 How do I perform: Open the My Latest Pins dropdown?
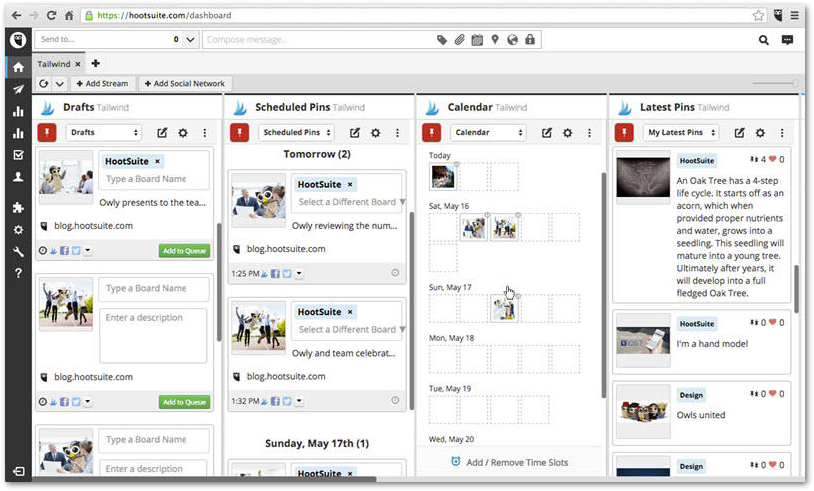click(x=681, y=133)
